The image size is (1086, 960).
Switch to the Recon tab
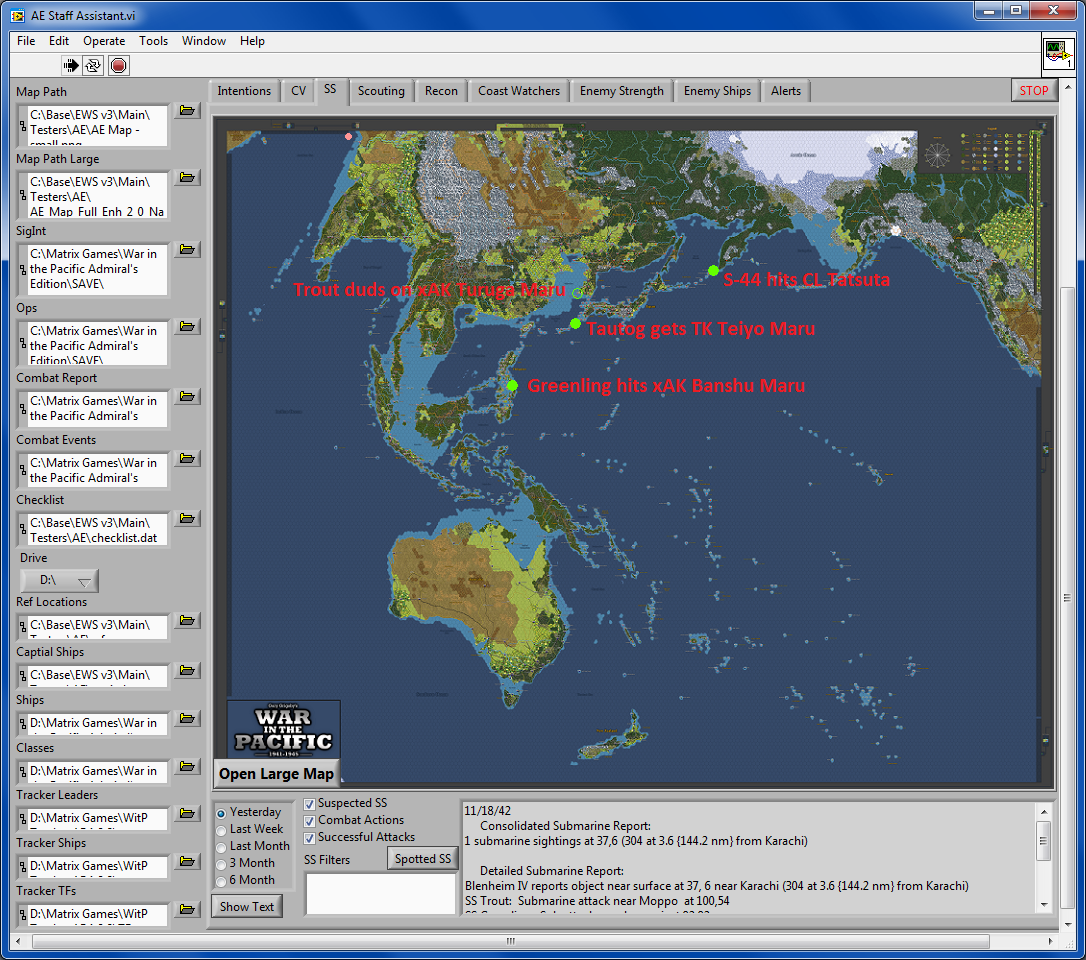[441, 91]
